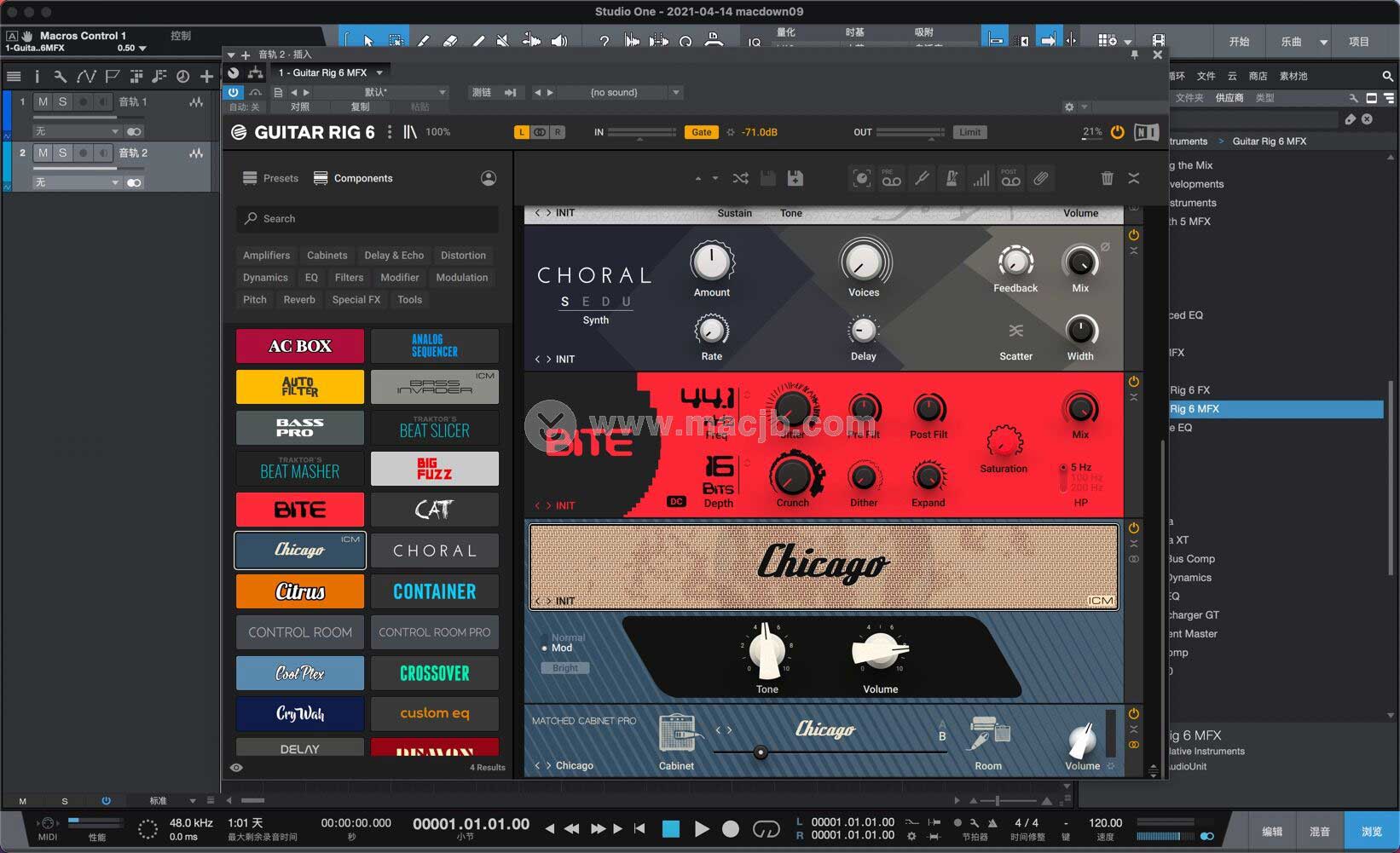Open the 1 - Guitar Rig 6 MFX dropdown

tap(331, 73)
